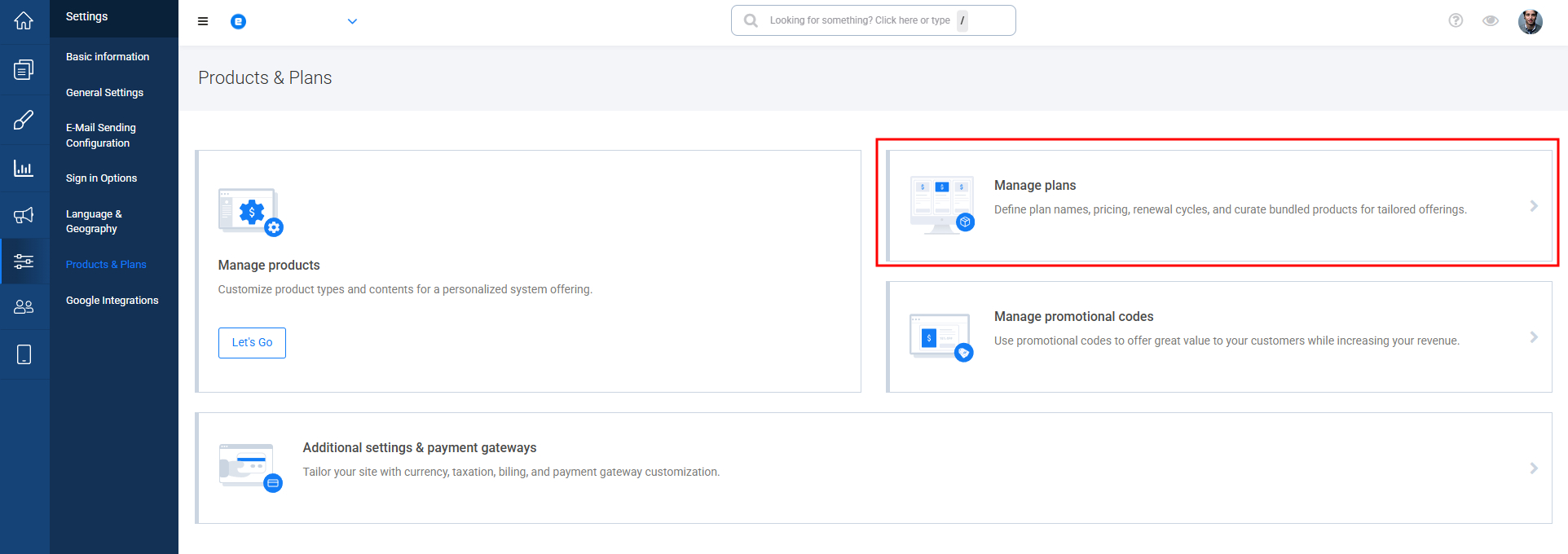Screen dimensions: 1568x554
Task: Open the bar chart analytics icon
Action: (x=24, y=168)
